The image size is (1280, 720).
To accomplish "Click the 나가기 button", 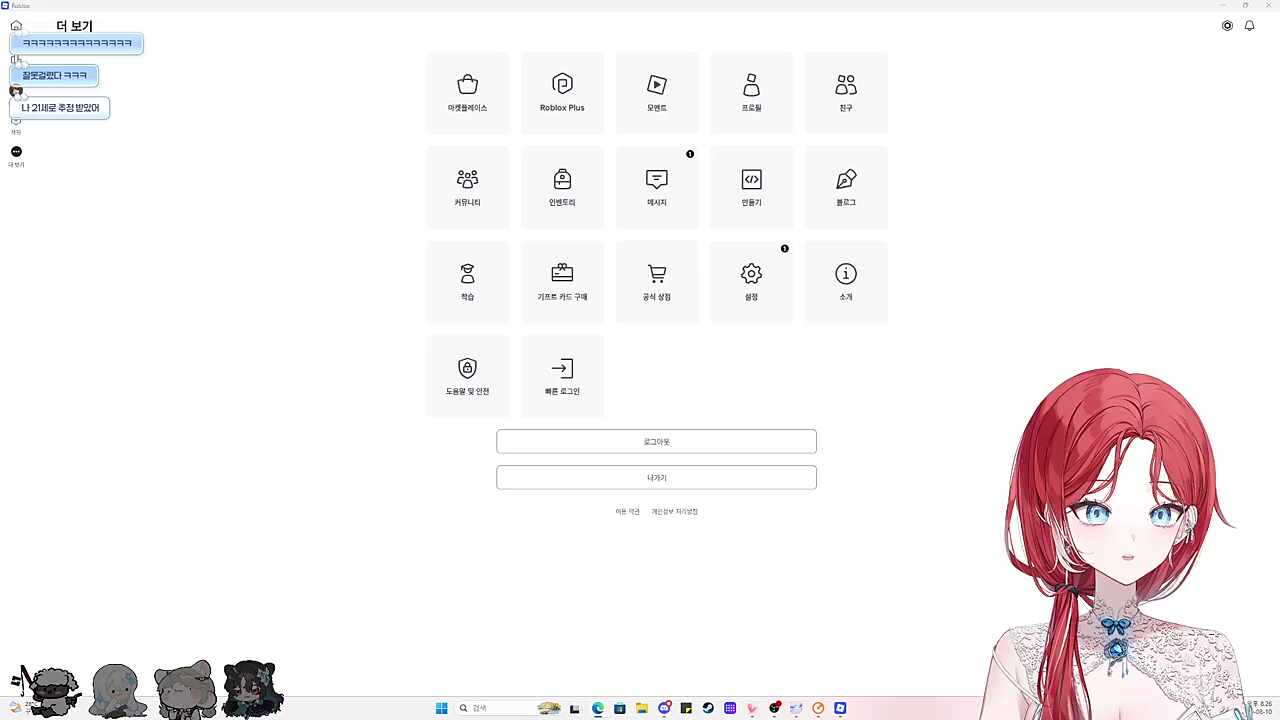I will pyautogui.click(x=656, y=477).
